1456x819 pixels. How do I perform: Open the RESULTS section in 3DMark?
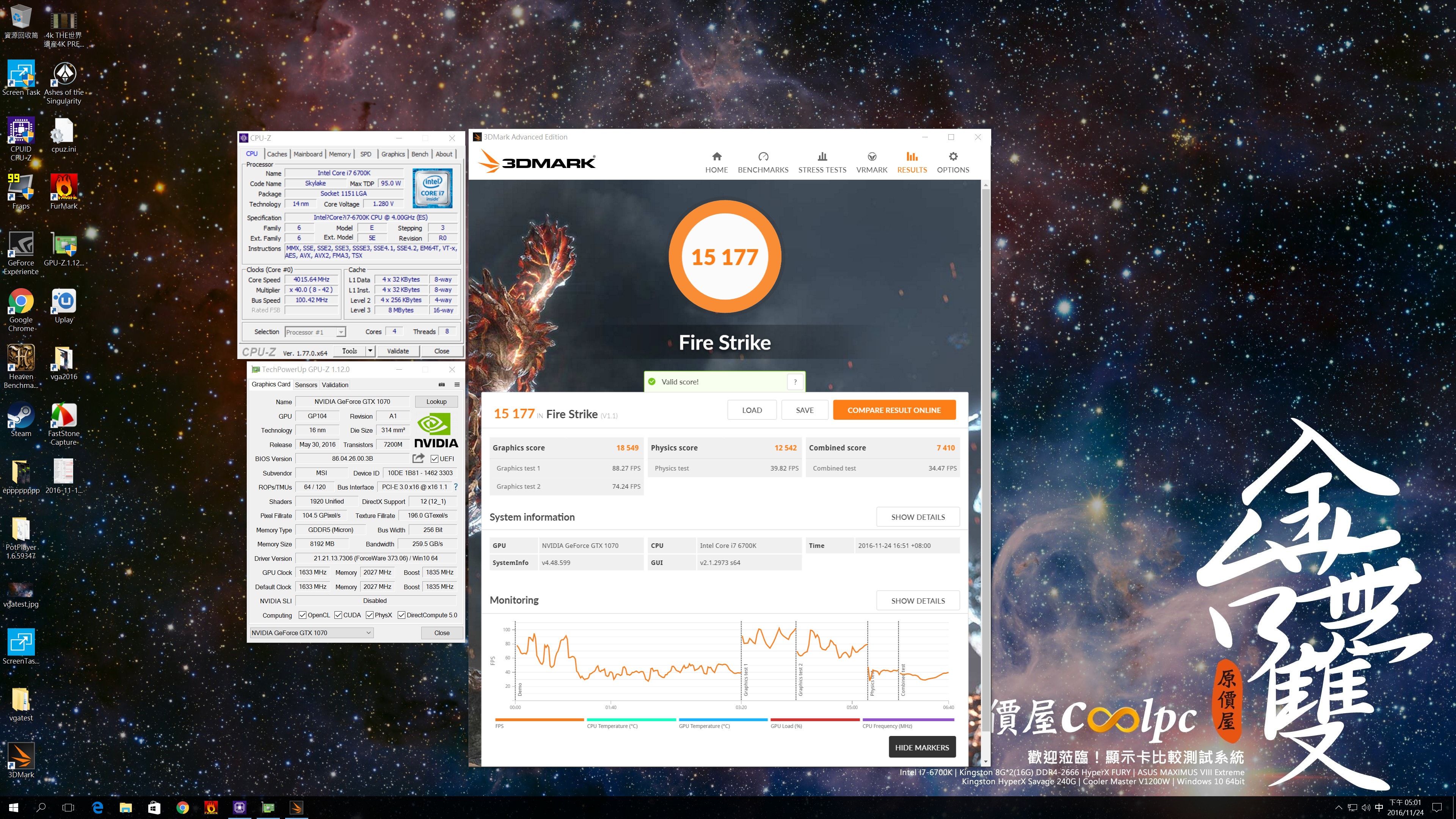coord(912,162)
